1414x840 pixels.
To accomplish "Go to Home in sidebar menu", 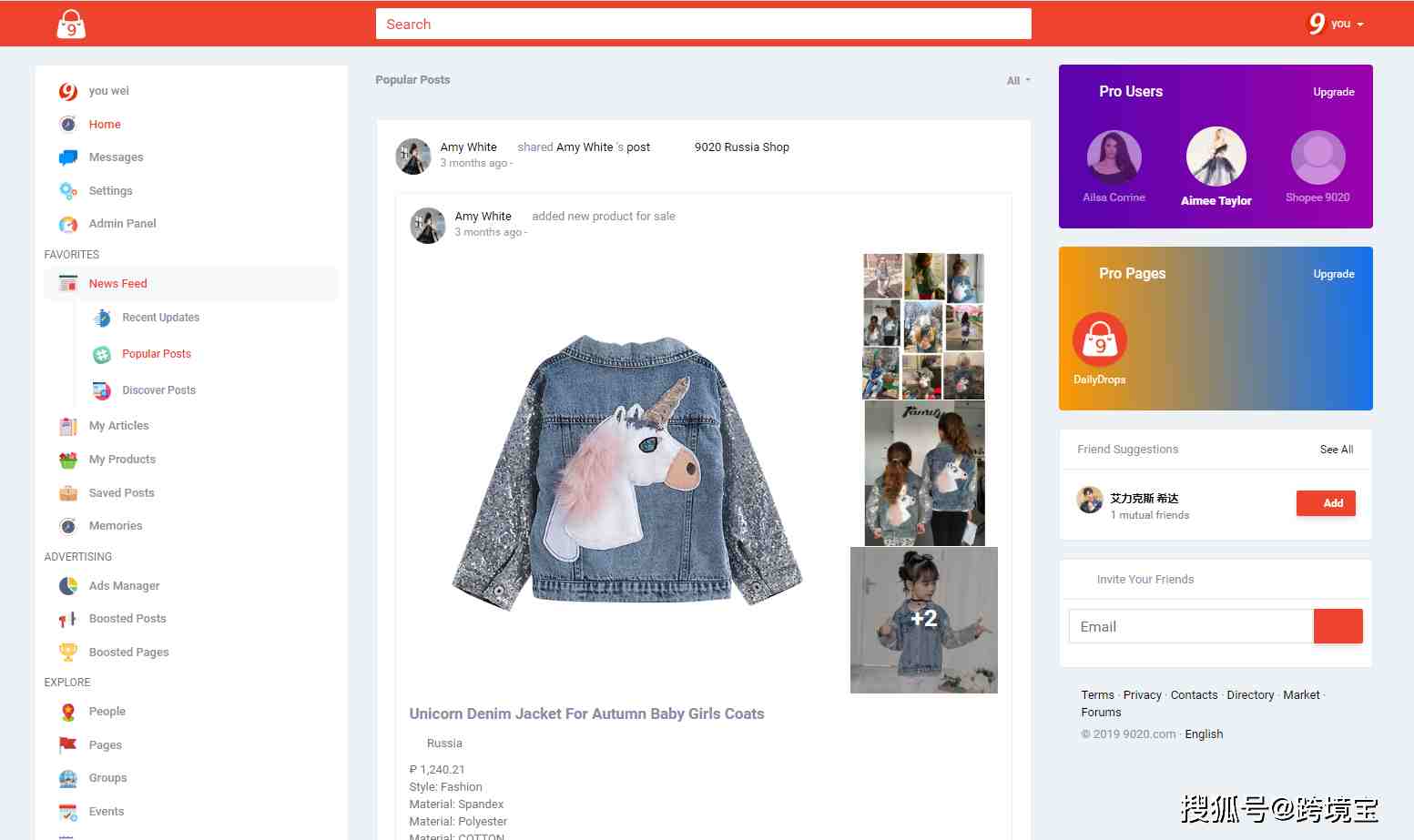I will pos(105,125).
